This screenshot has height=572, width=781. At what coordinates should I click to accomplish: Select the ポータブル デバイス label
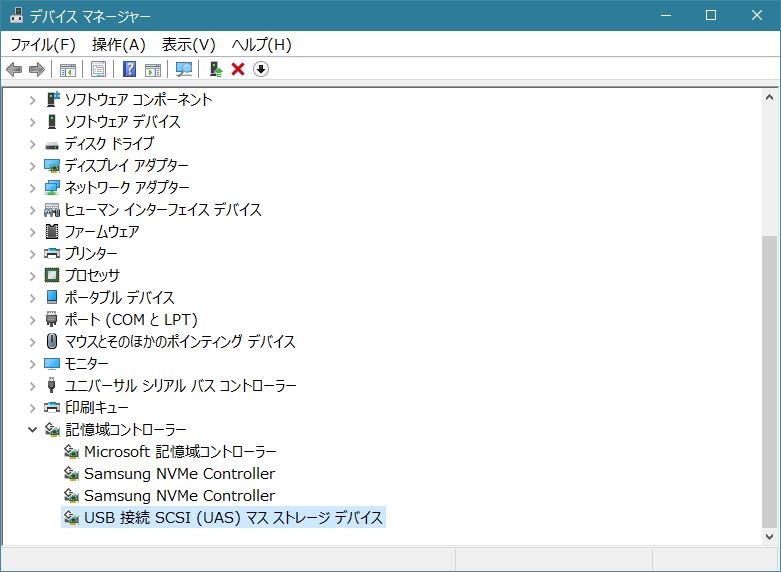tap(120, 297)
